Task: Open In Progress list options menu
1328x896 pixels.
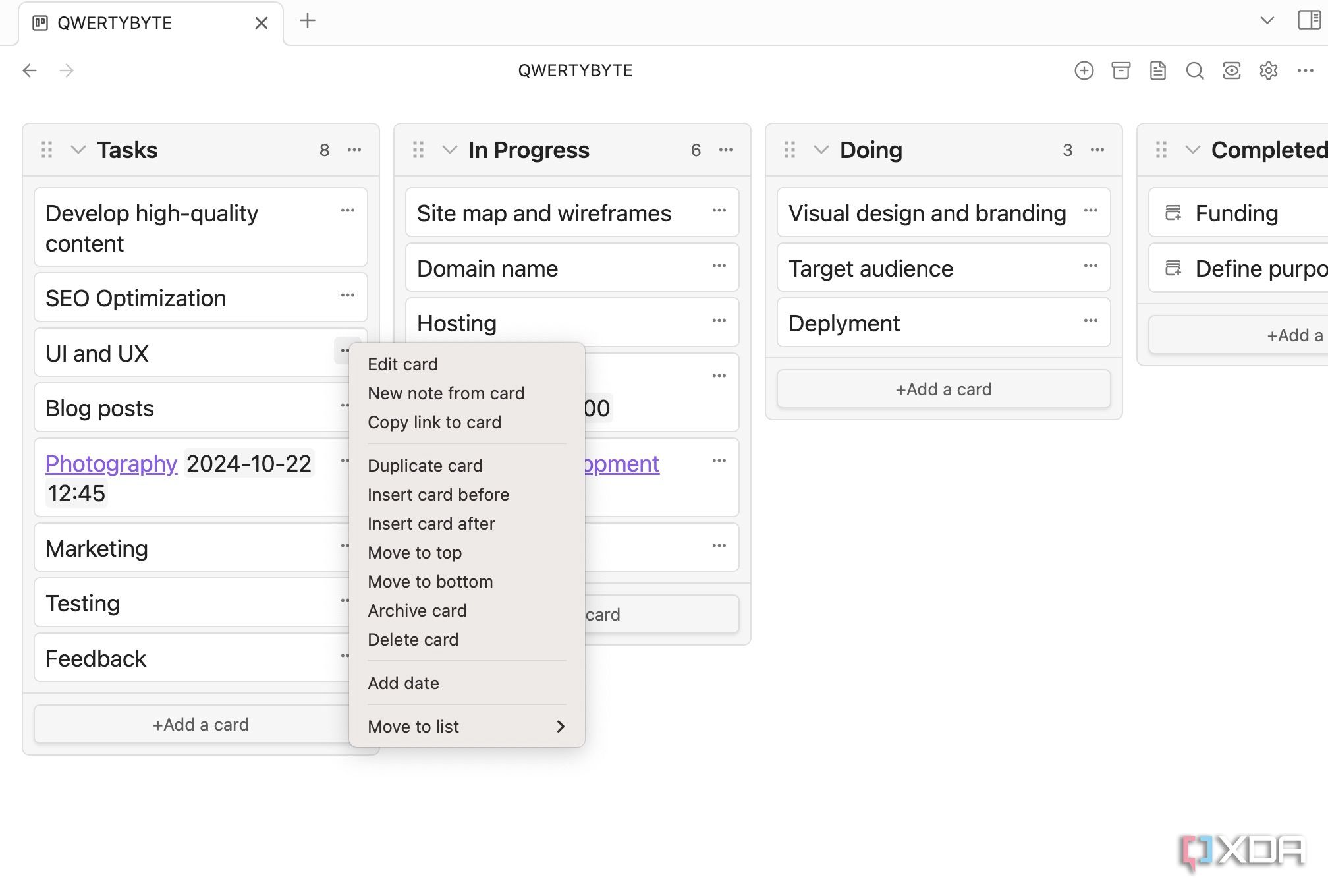Action: [726, 150]
